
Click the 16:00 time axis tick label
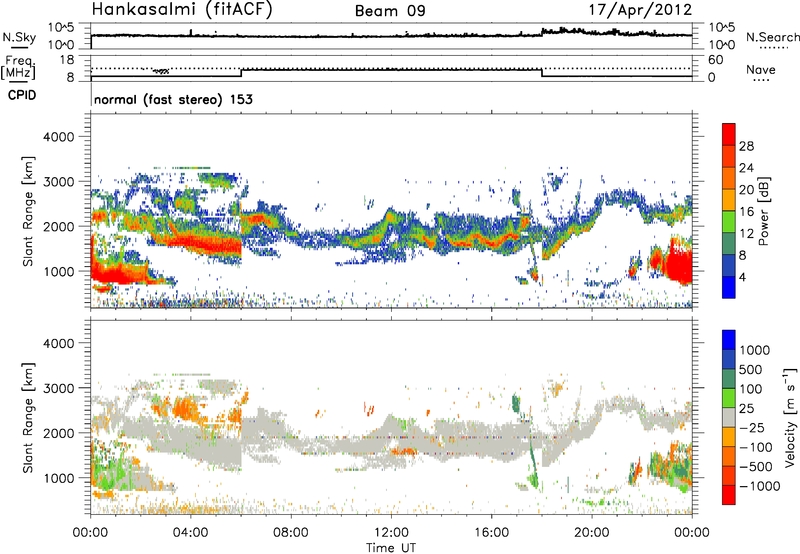coord(491,533)
